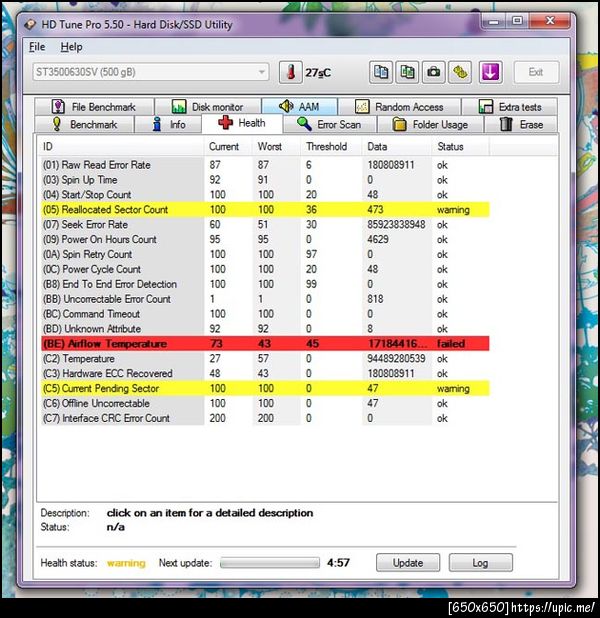Click the HD Tune title bar app icon
600x618 pixels.
pos(30,24)
